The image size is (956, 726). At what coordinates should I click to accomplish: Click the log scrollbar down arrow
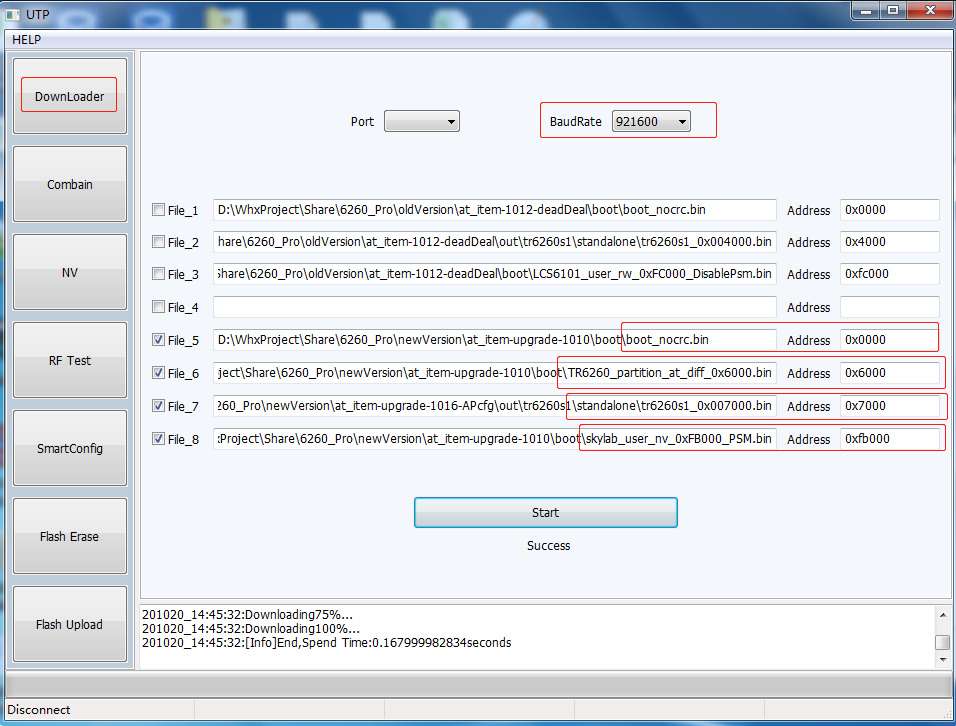pyautogui.click(x=943, y=660)
